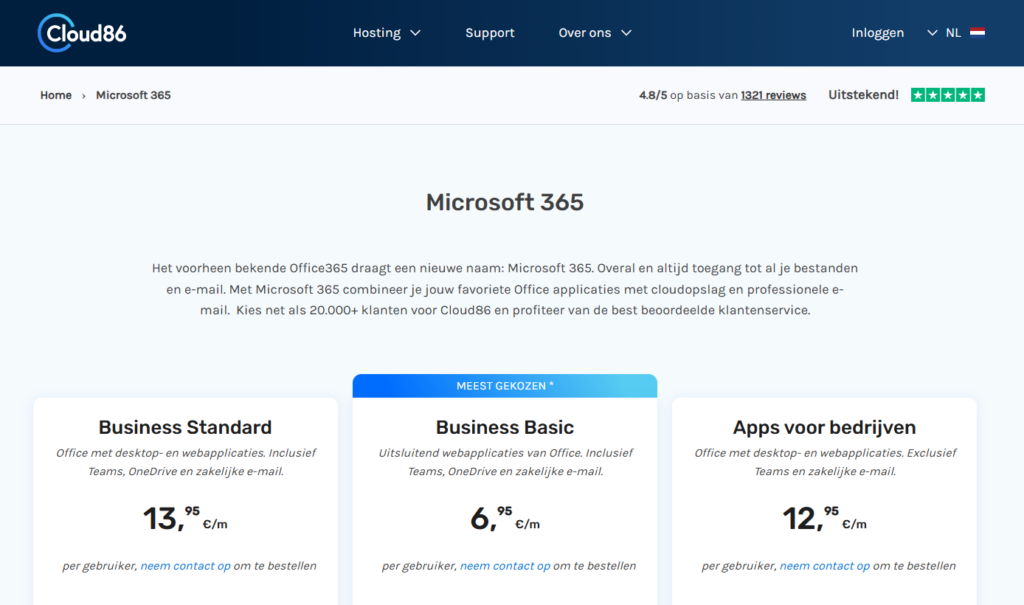Select the Apps voor bedrijven heading
Screen dimensions: 1024x605
coord(824,427)
